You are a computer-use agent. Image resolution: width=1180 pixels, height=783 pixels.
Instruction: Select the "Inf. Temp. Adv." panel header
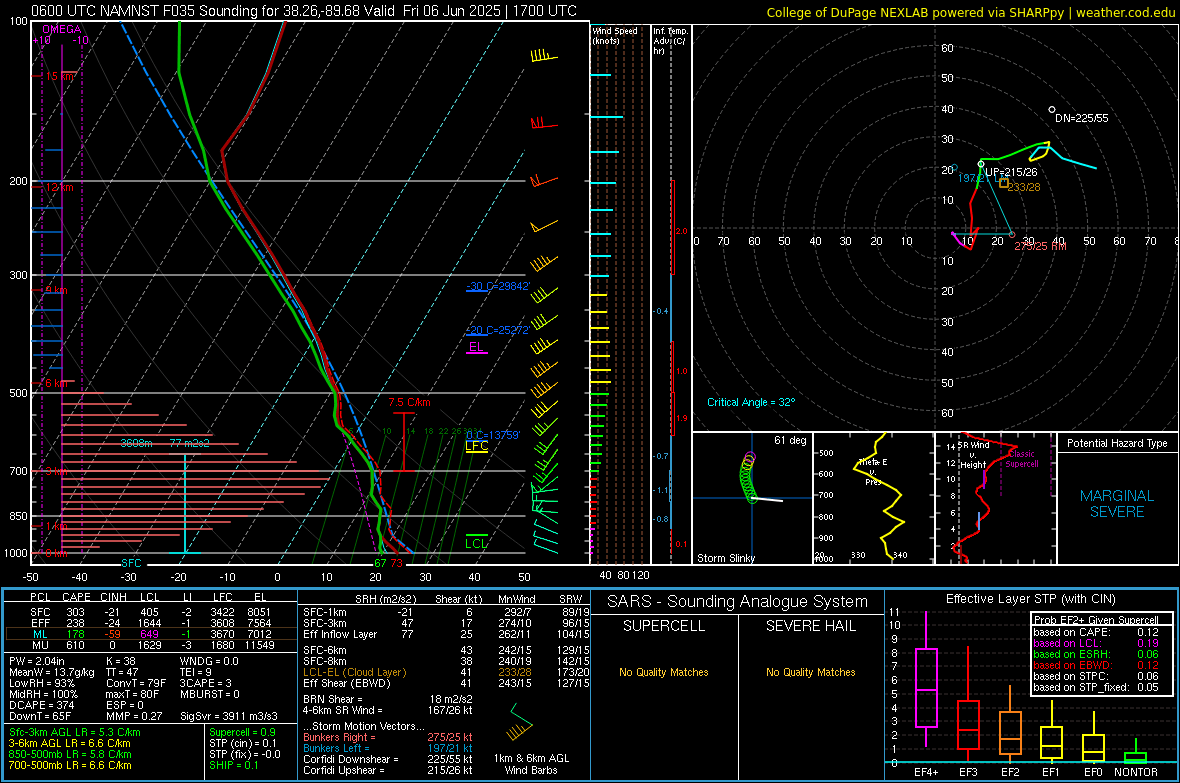tap(670, 41)
